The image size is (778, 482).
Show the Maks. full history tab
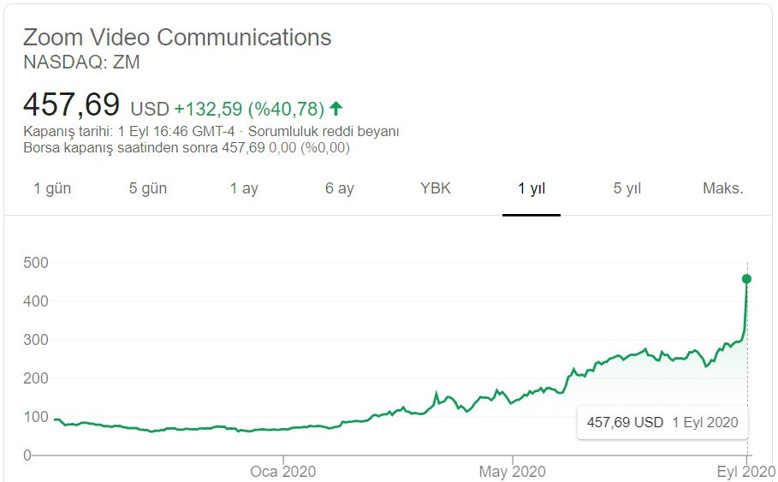pos(722,189)
